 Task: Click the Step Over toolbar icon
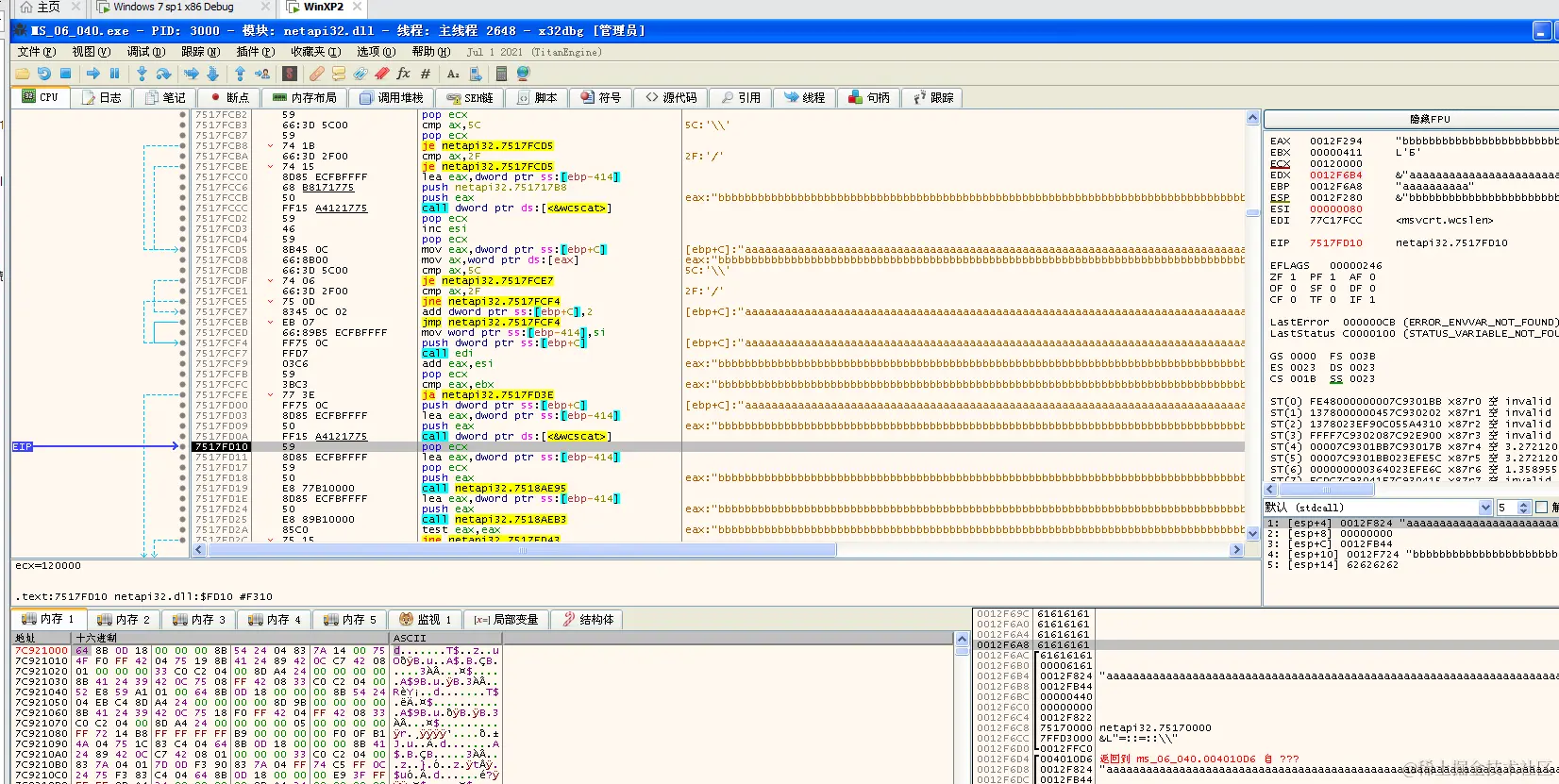163,74
